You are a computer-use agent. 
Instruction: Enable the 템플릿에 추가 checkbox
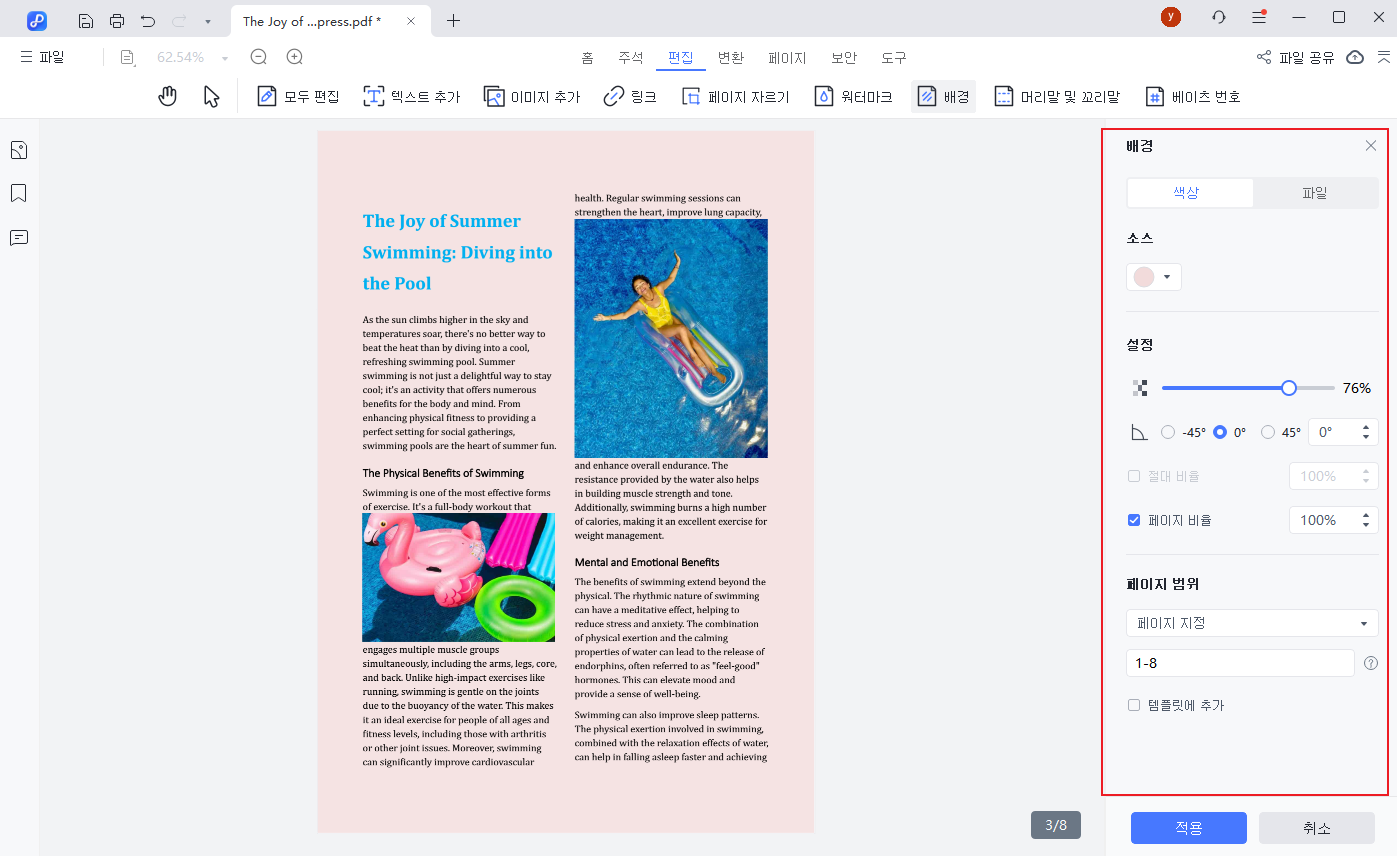(x=1134, y=705)
